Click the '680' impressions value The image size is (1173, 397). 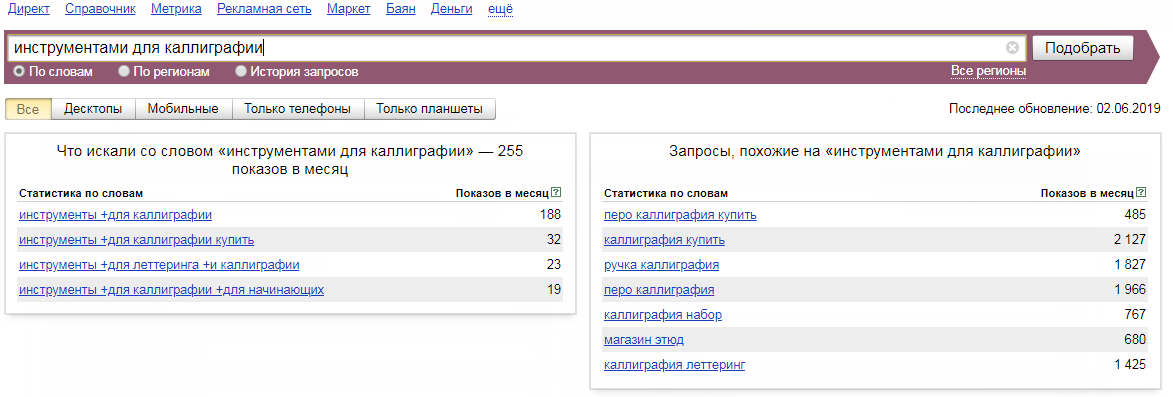[x=1136, y=340]
